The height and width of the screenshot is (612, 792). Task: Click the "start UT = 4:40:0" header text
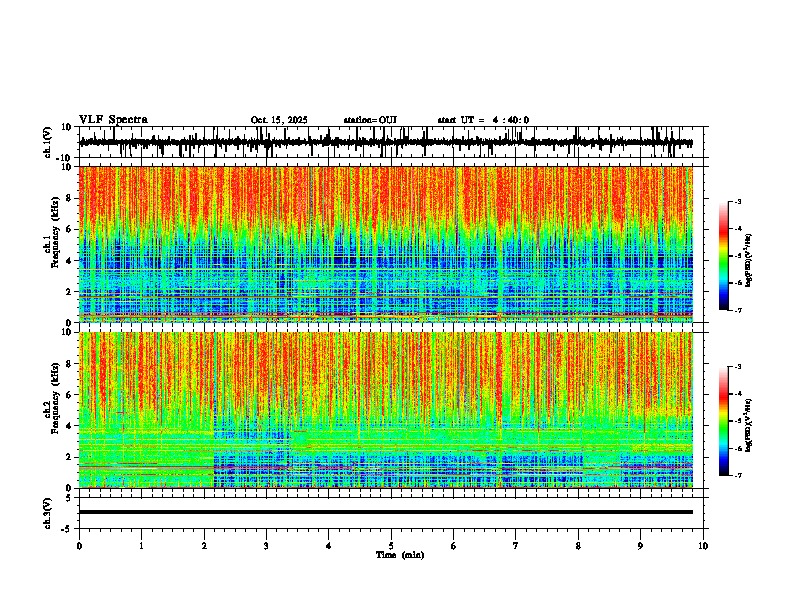[x=483, y=120]
